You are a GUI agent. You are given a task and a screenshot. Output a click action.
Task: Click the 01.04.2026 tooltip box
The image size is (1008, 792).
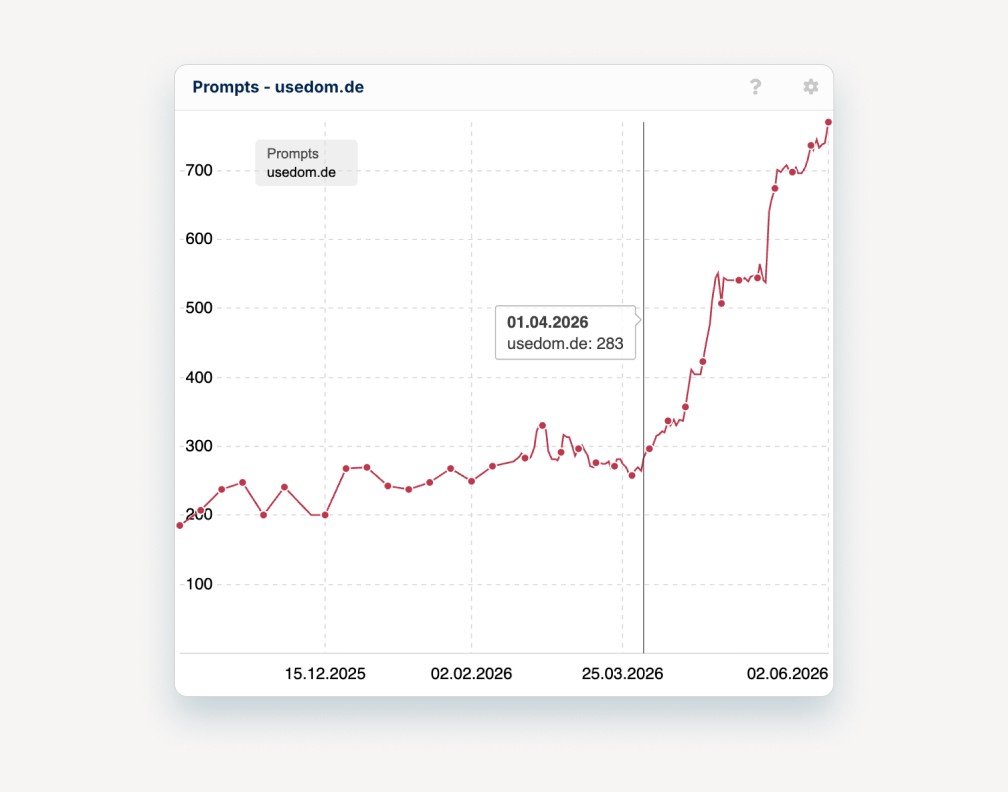[x=565, y=332]
